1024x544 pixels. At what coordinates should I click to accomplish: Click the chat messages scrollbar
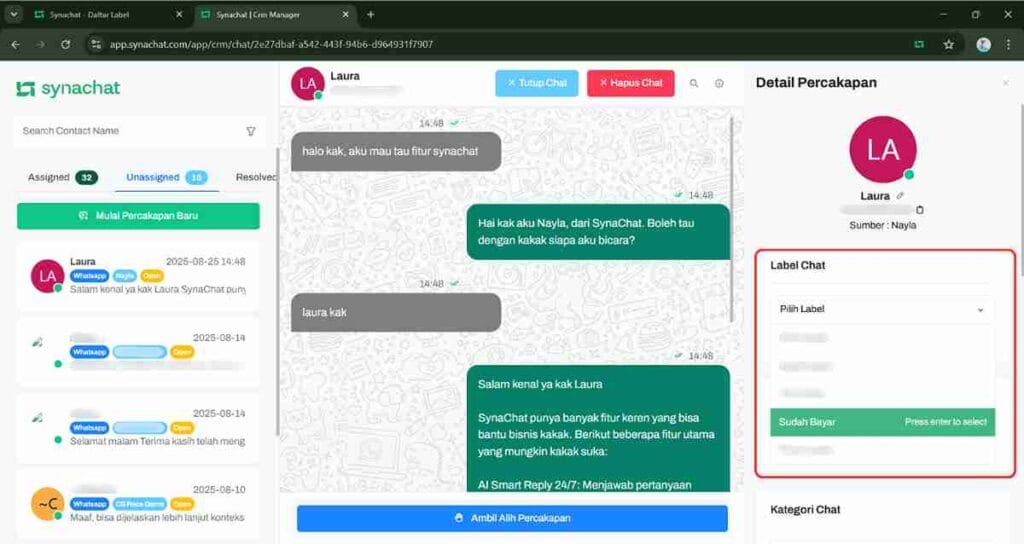[731, 219]
